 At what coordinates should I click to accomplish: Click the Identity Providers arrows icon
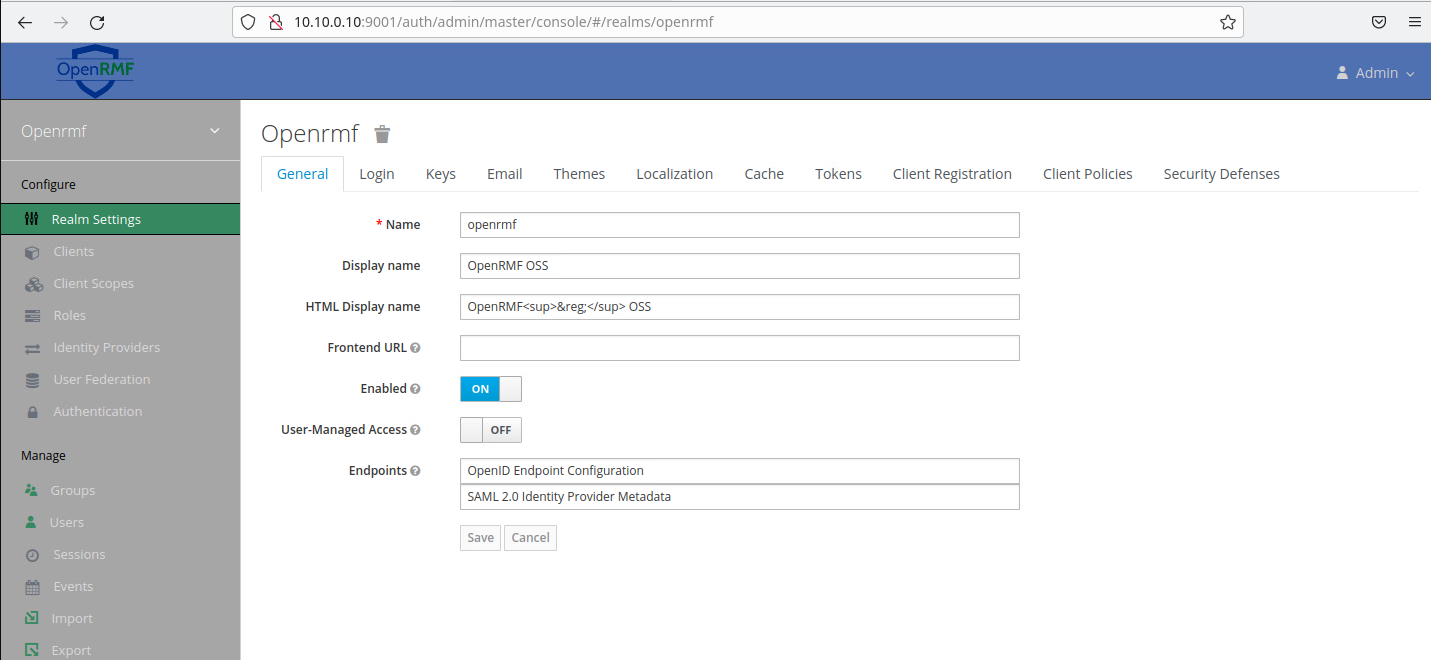coord(31,347)
